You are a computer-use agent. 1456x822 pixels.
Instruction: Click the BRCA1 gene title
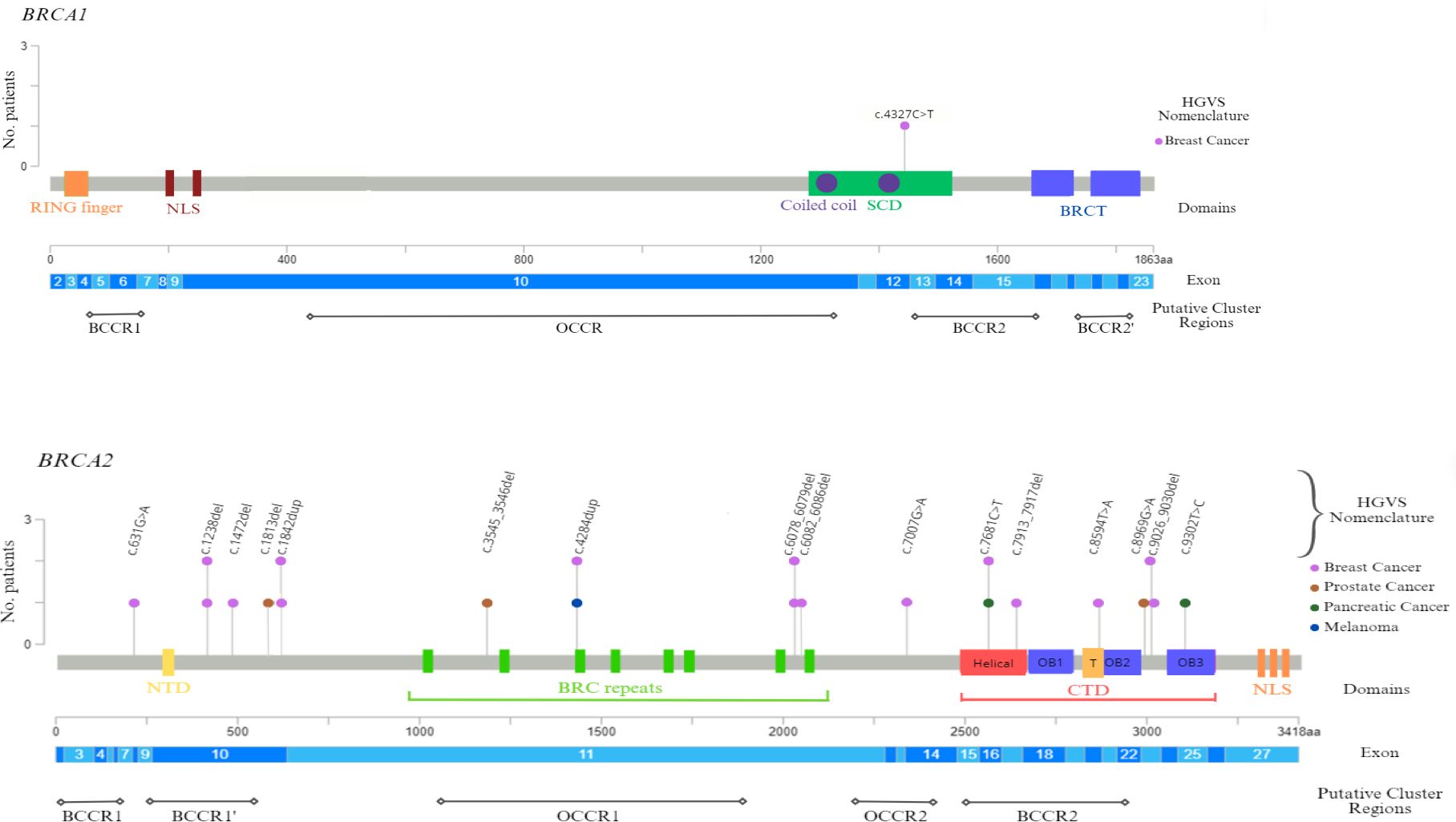(x=55, y=14)
